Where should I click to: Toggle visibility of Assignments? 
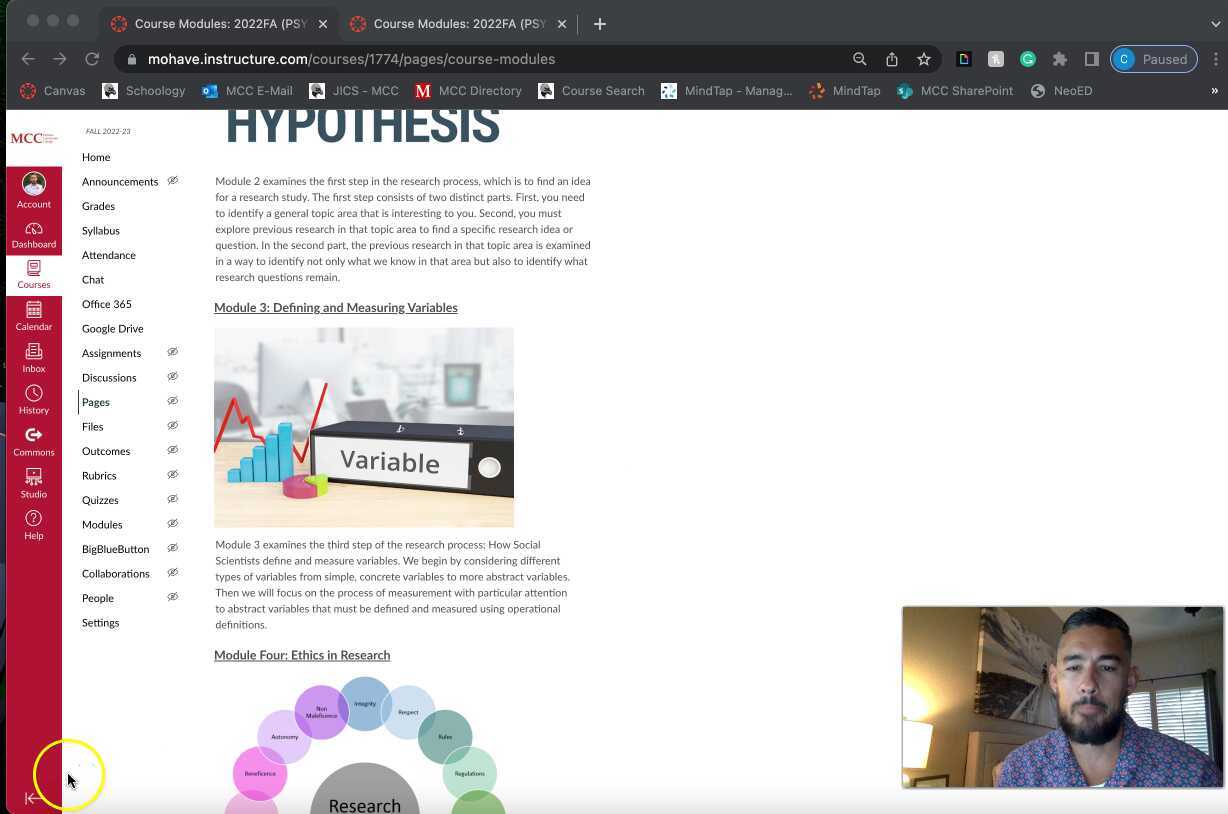click(172, 352)
